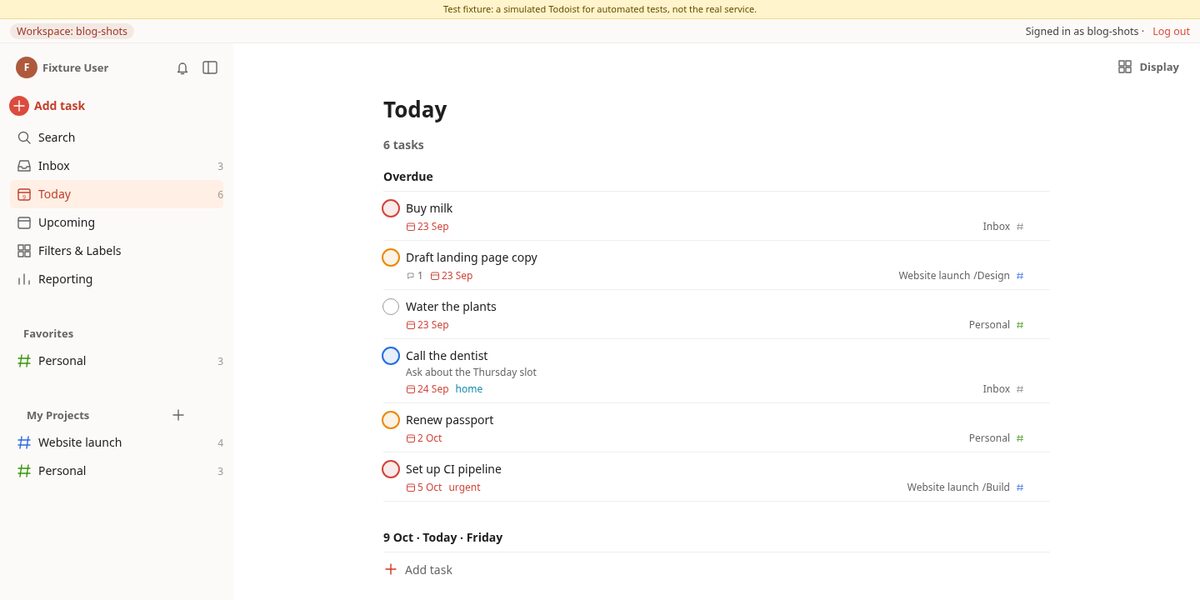Click the green hash on Water the plants row
Image resolution: width=1200 pixels, height=600 pixels.
coord(1020,325)
